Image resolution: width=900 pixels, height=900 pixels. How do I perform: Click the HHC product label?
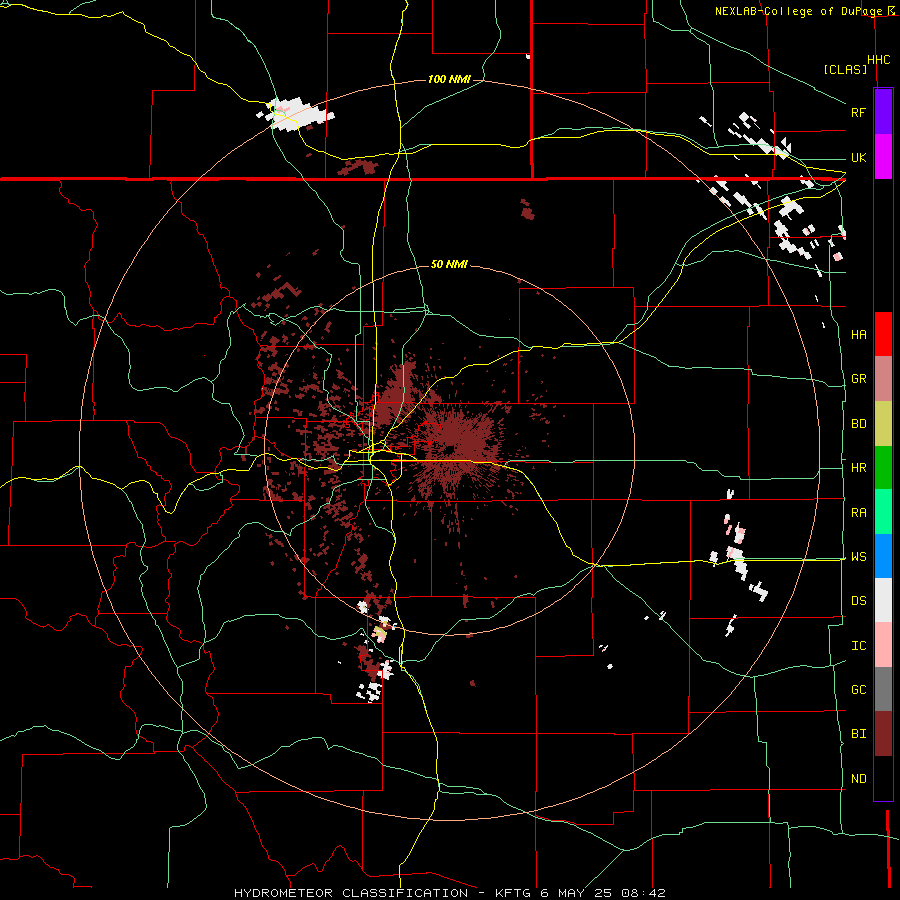[x=878, y=60]
